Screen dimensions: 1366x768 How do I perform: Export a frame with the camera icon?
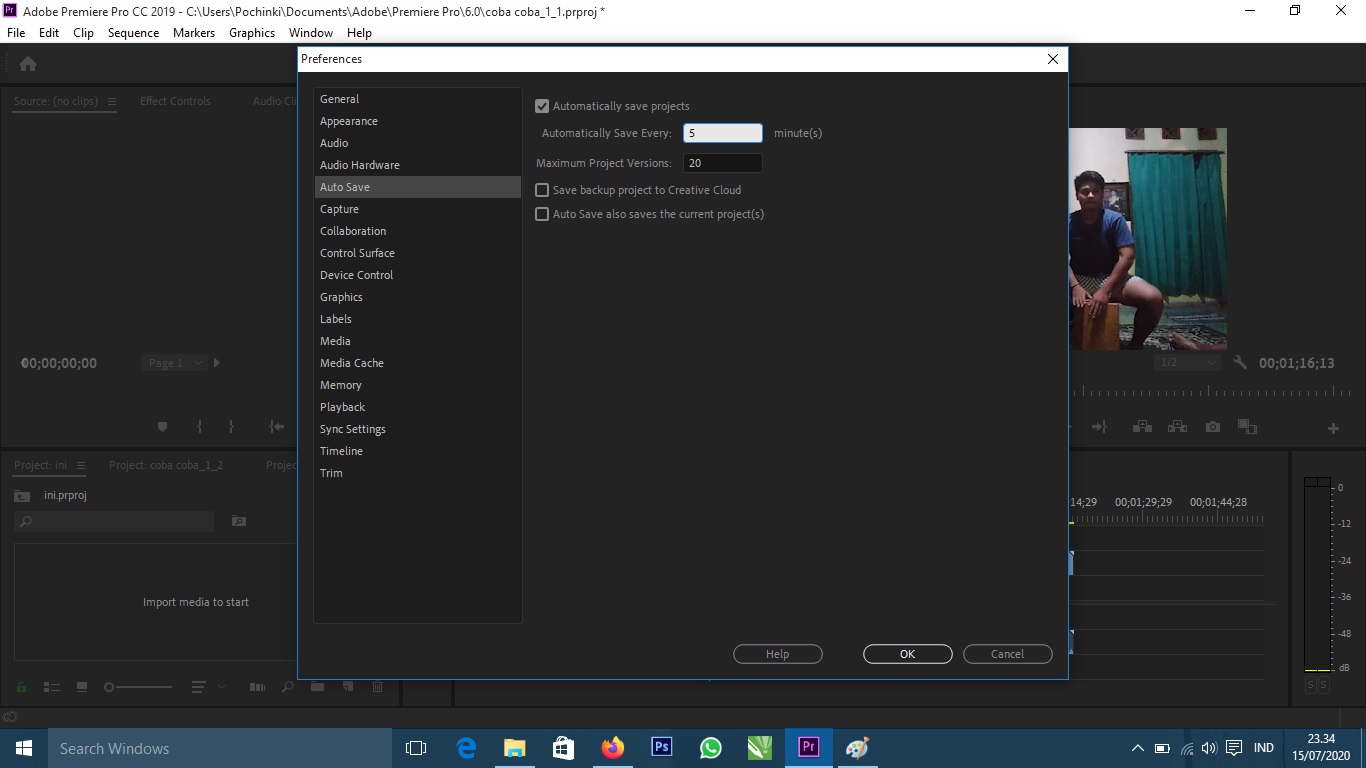1213,428
